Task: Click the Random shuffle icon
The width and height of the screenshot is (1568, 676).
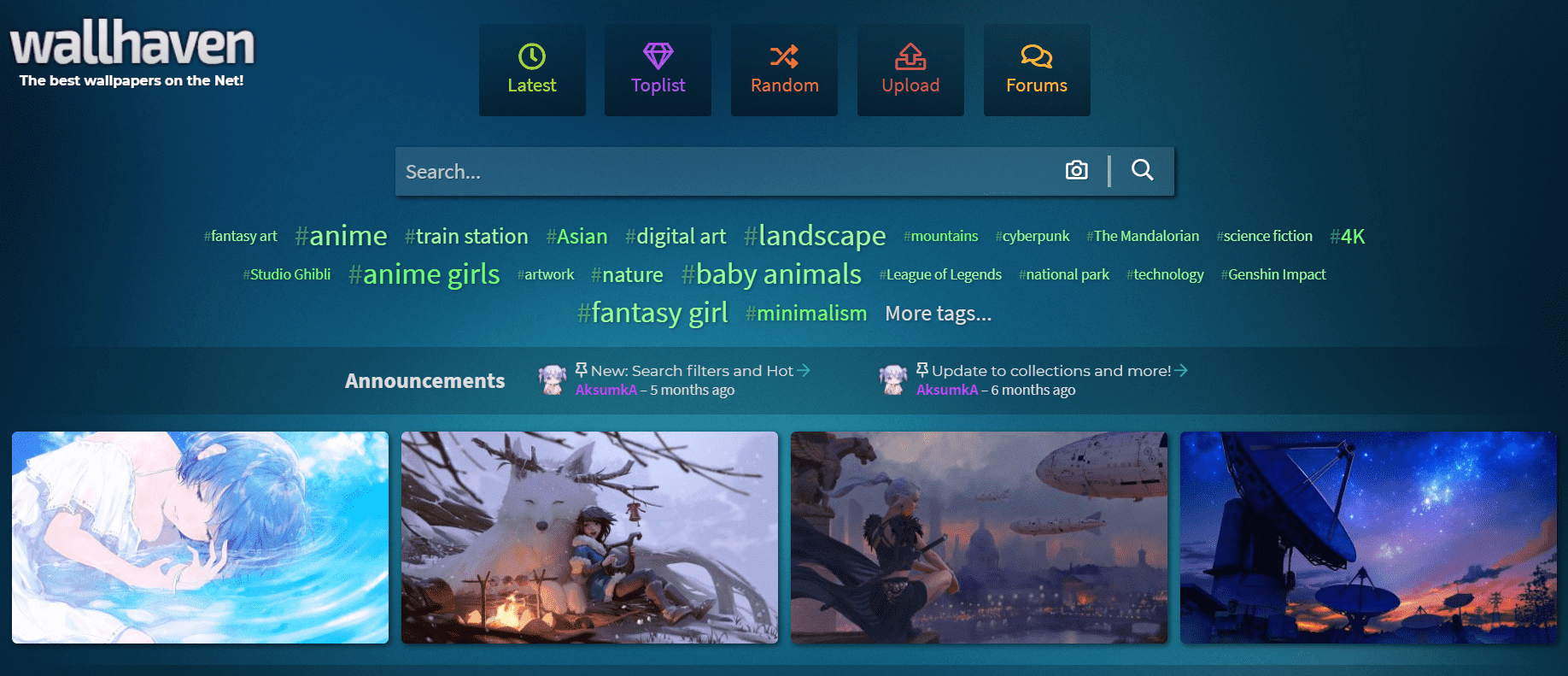Action: (784, 56)
